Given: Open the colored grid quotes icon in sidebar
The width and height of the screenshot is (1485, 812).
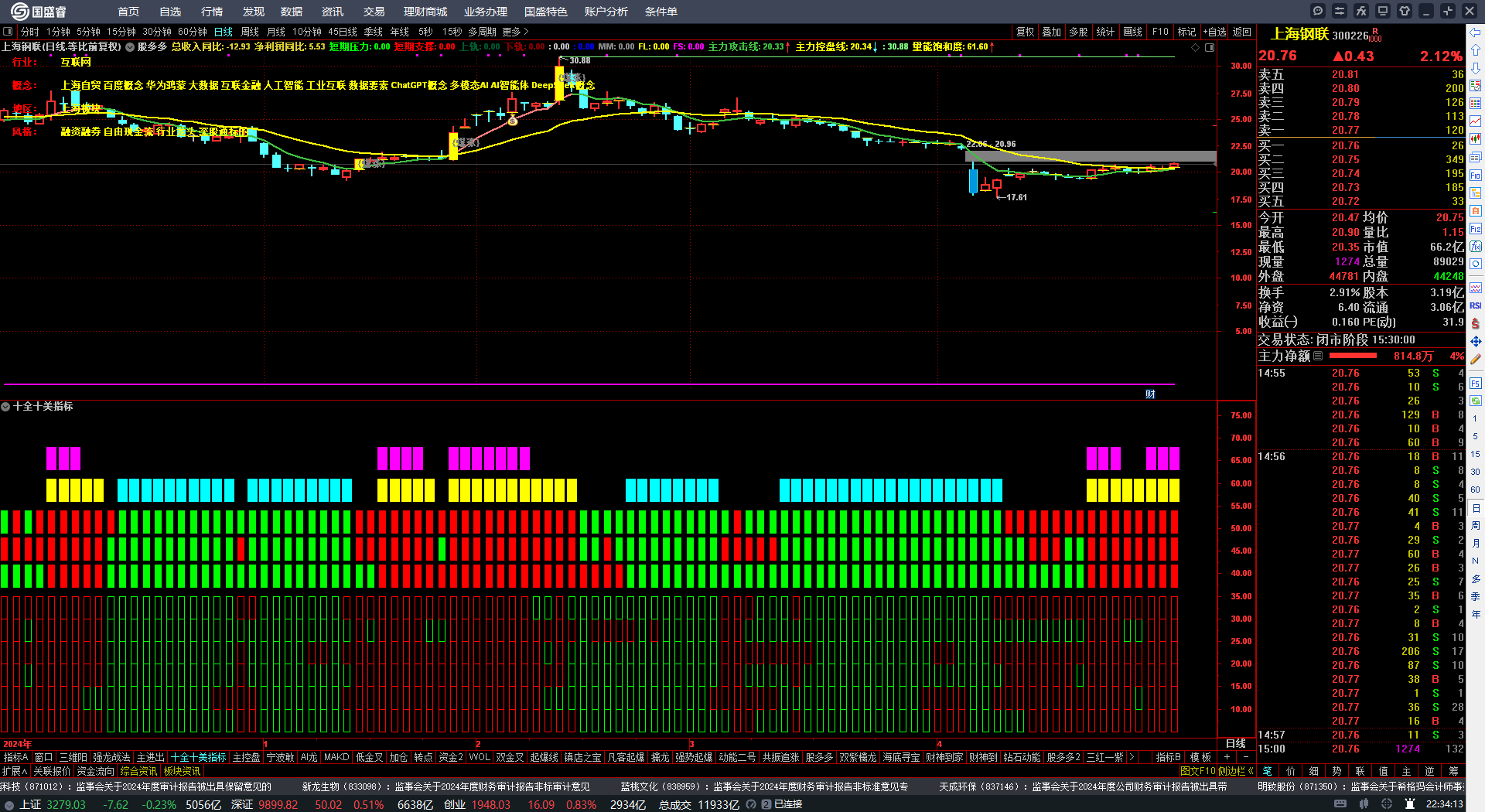Looking at the screenshot, I should click(x=1476, y=103).
